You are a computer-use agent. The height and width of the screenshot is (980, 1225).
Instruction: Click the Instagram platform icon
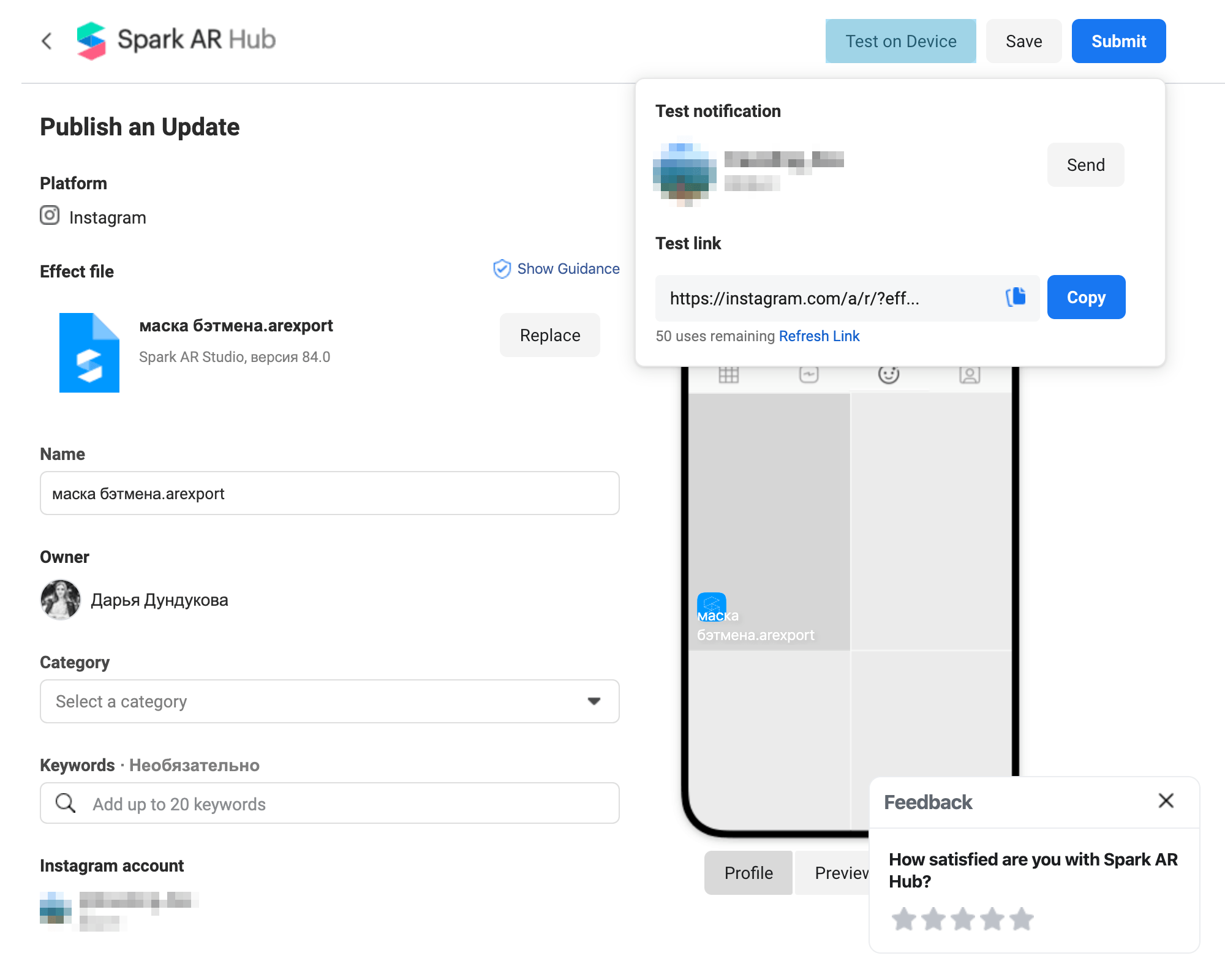50,216
